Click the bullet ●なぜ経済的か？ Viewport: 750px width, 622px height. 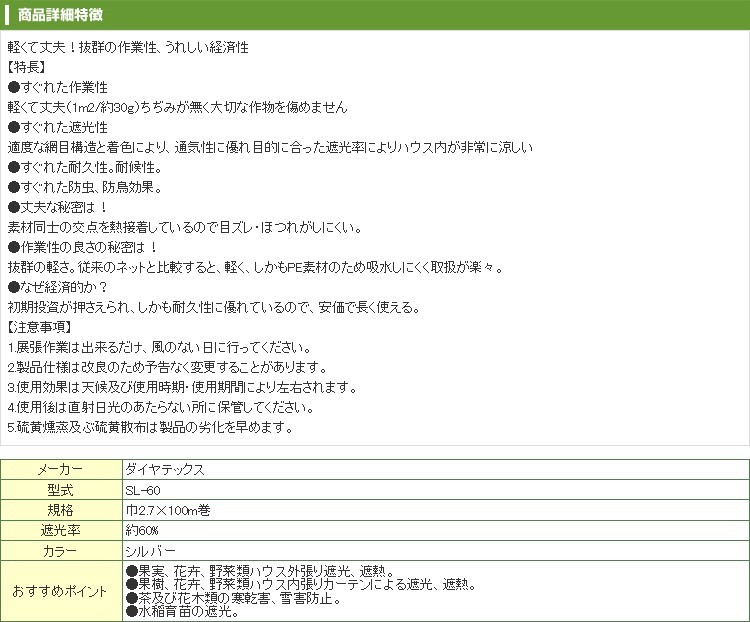point(57,288)
